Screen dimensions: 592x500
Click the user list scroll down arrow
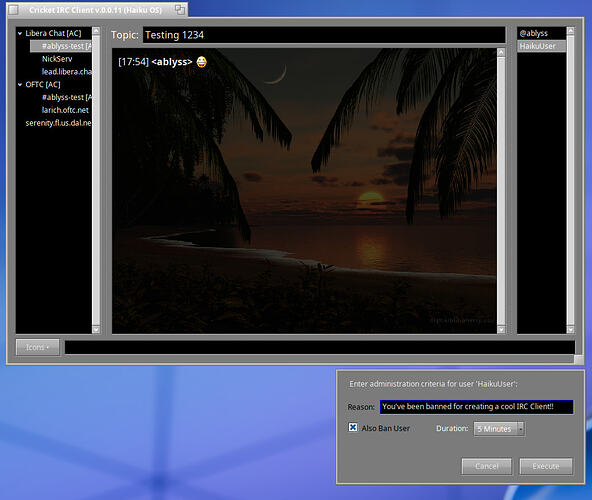[570, 330]
